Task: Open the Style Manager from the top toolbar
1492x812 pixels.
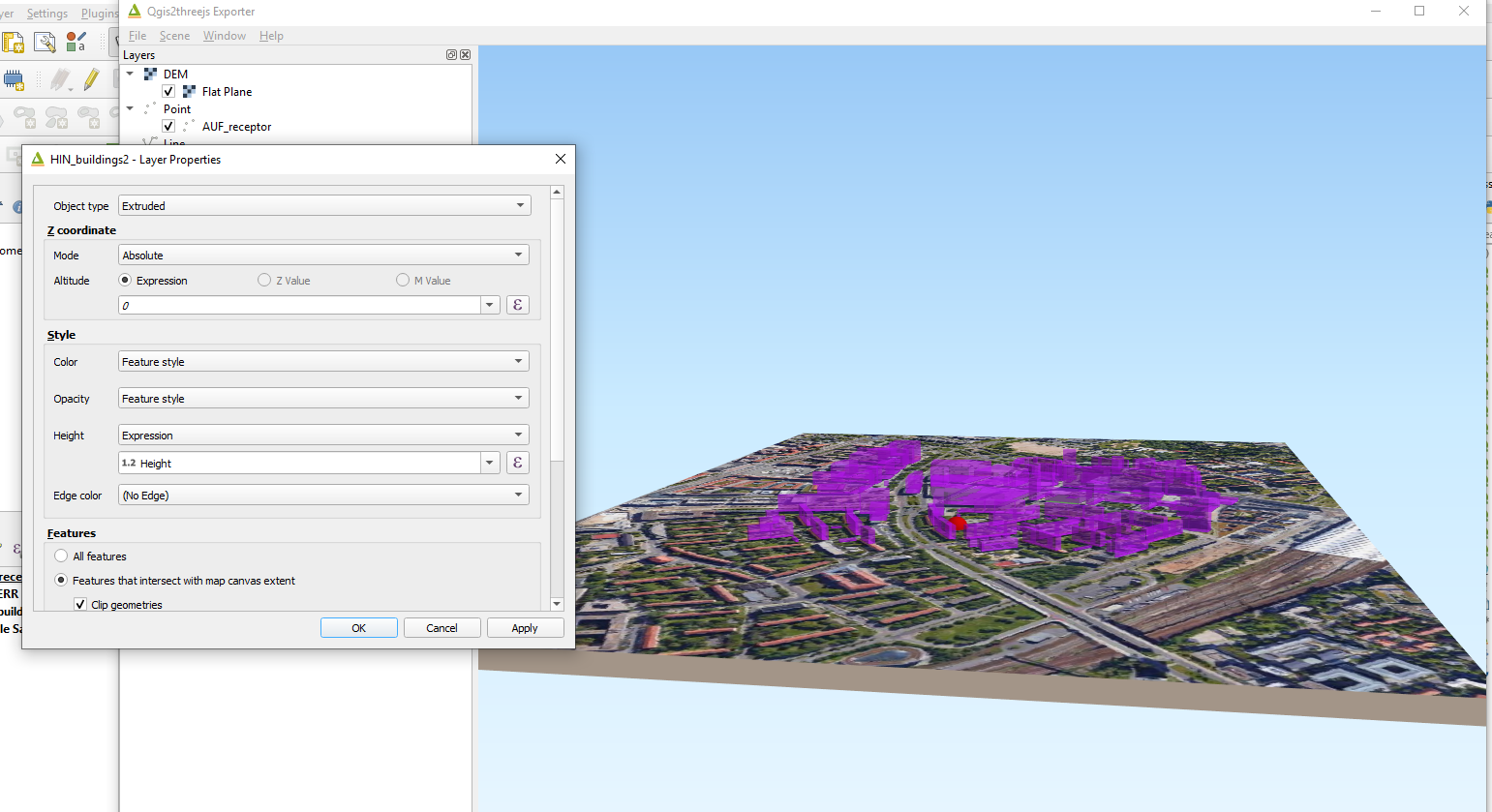Action: [x=76, y=43]
